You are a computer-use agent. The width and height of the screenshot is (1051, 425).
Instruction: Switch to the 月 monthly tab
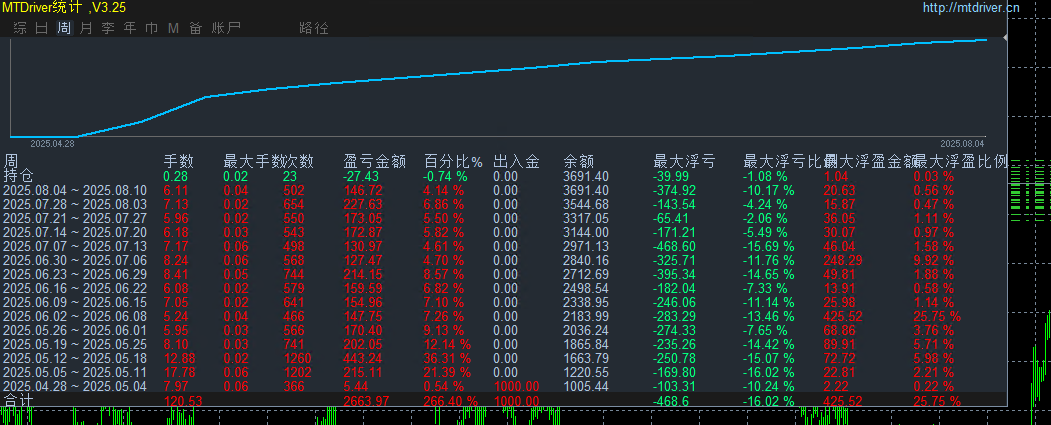point(85,28)
